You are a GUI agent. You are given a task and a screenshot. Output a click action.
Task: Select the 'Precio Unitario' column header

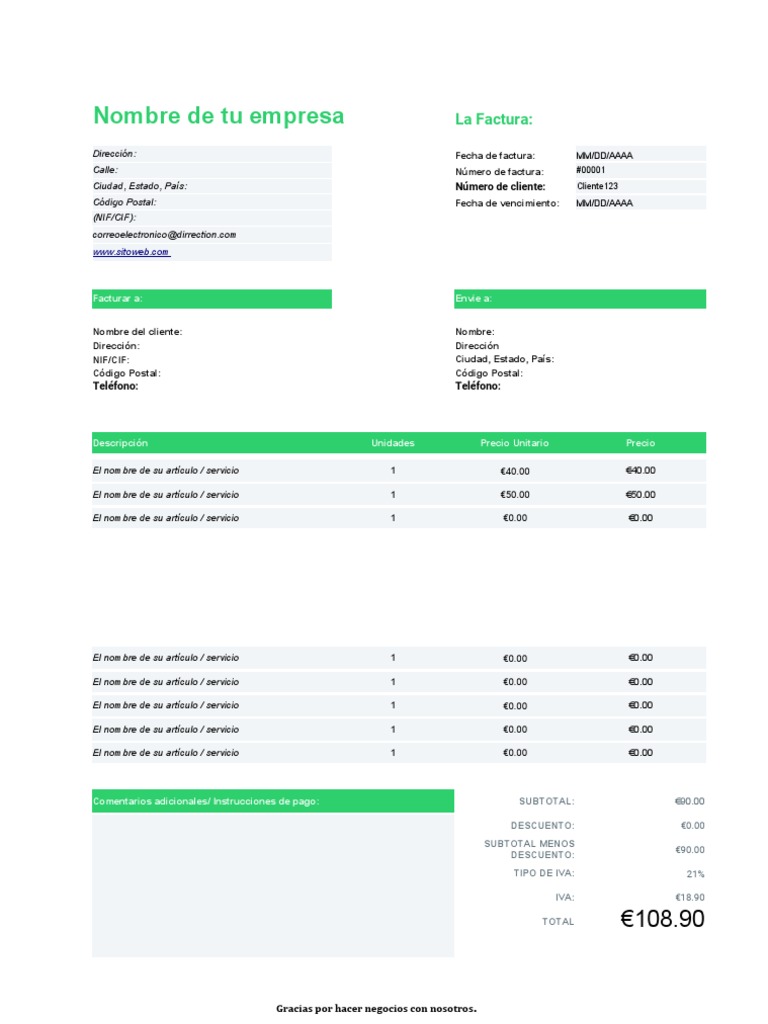tap(514, 443)
